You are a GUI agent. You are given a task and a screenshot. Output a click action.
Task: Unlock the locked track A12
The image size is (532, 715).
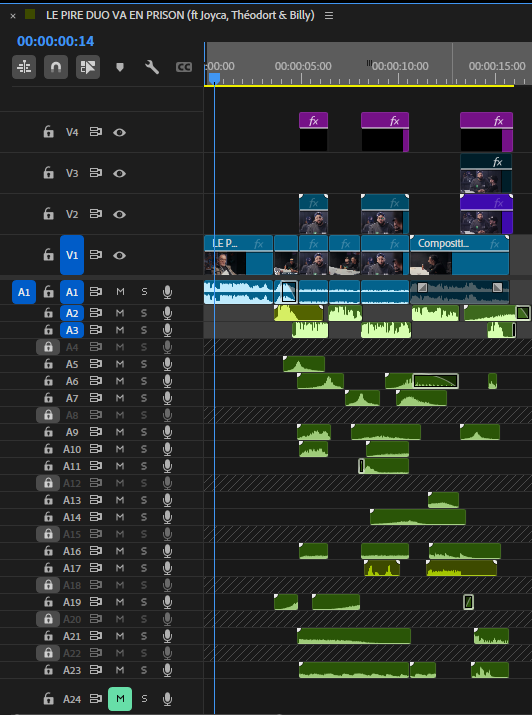point(48,483)
